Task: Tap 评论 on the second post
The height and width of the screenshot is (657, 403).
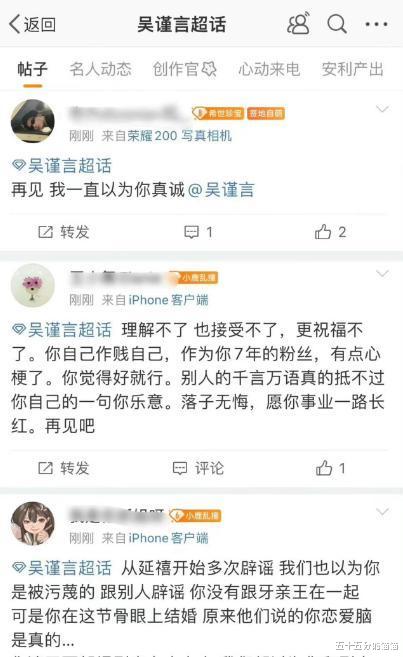Action: 199,468
